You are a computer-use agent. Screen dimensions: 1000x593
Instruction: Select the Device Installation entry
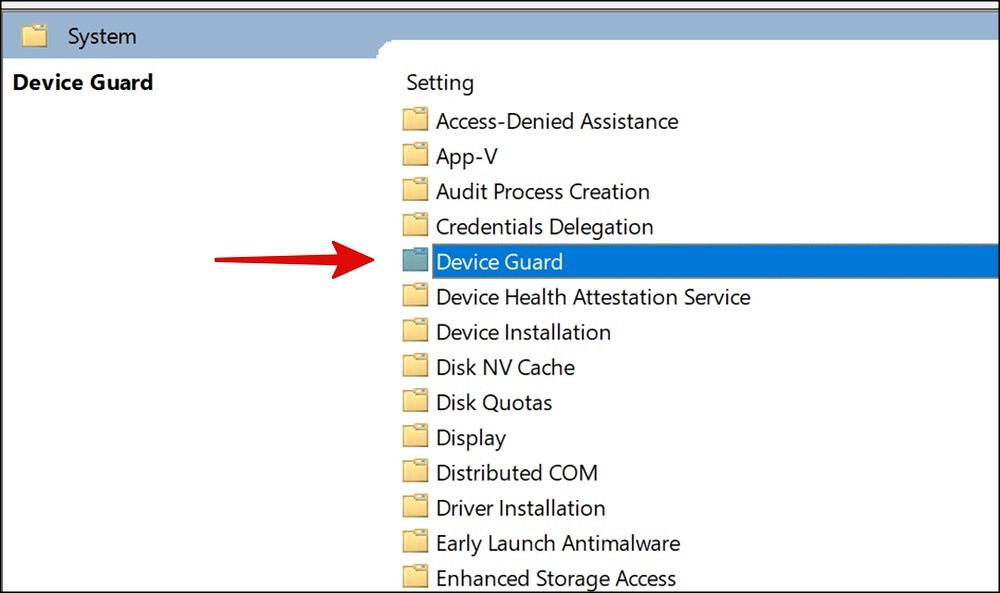[x=523, y=332]
